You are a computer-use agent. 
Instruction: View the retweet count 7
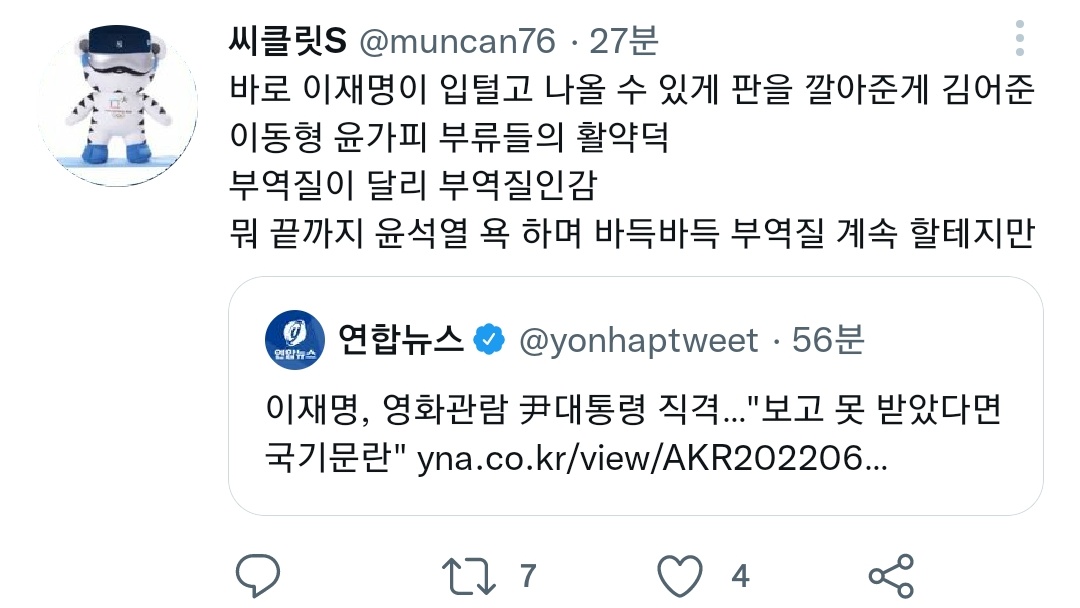[x=528, y=576]
